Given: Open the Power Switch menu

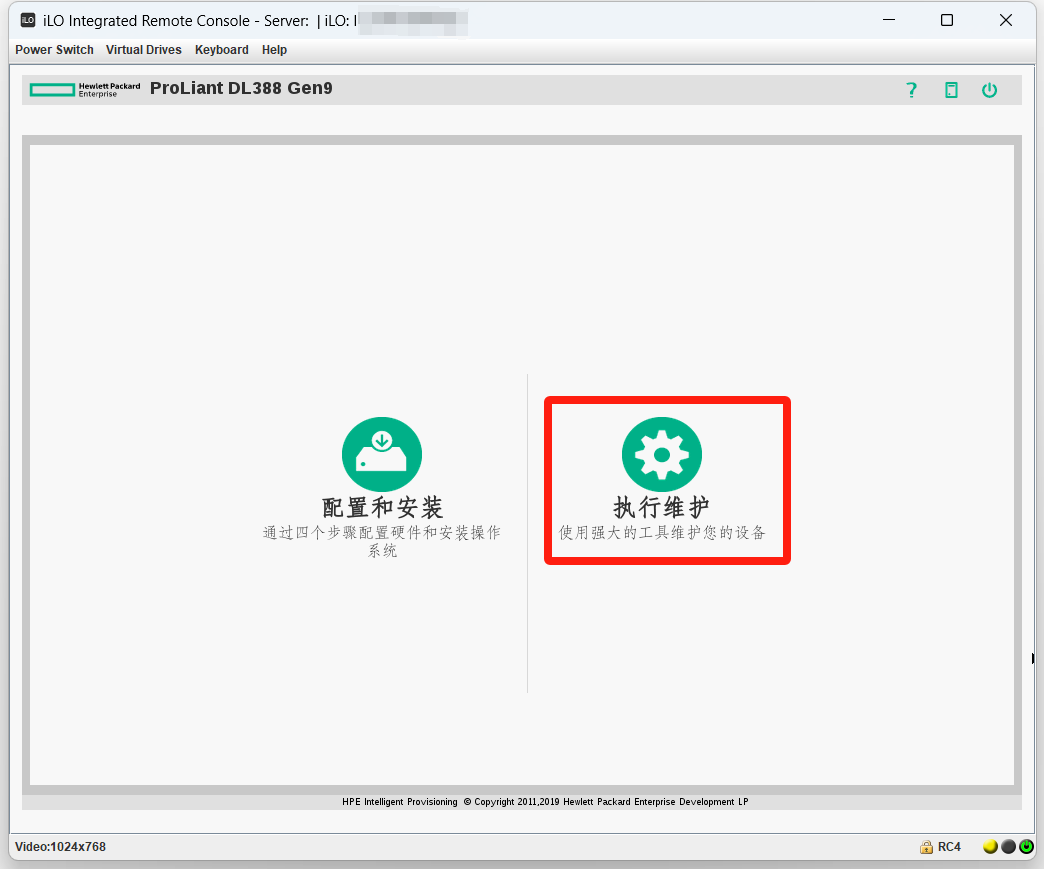Looking at the screenshot, I should 54,50.
